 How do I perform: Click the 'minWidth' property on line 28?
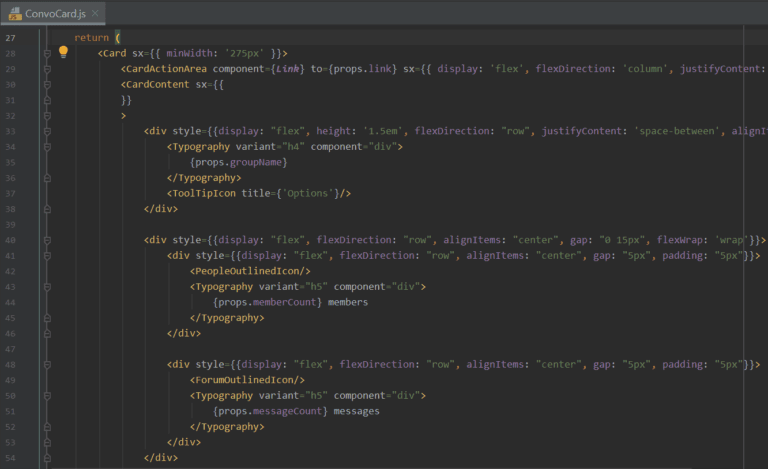click(189, 53)
